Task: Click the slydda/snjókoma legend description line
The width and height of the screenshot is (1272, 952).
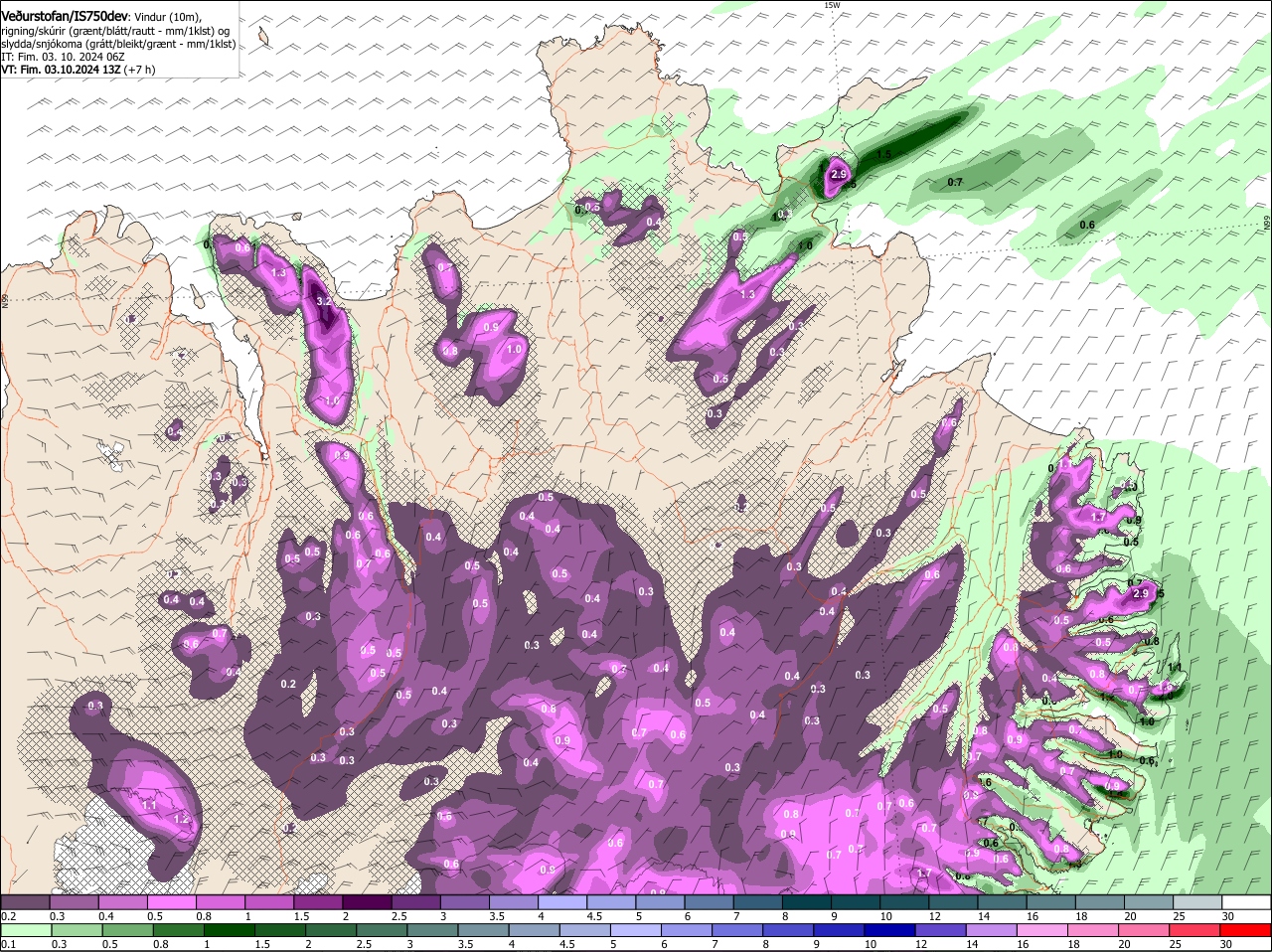Action: (118, 44)
